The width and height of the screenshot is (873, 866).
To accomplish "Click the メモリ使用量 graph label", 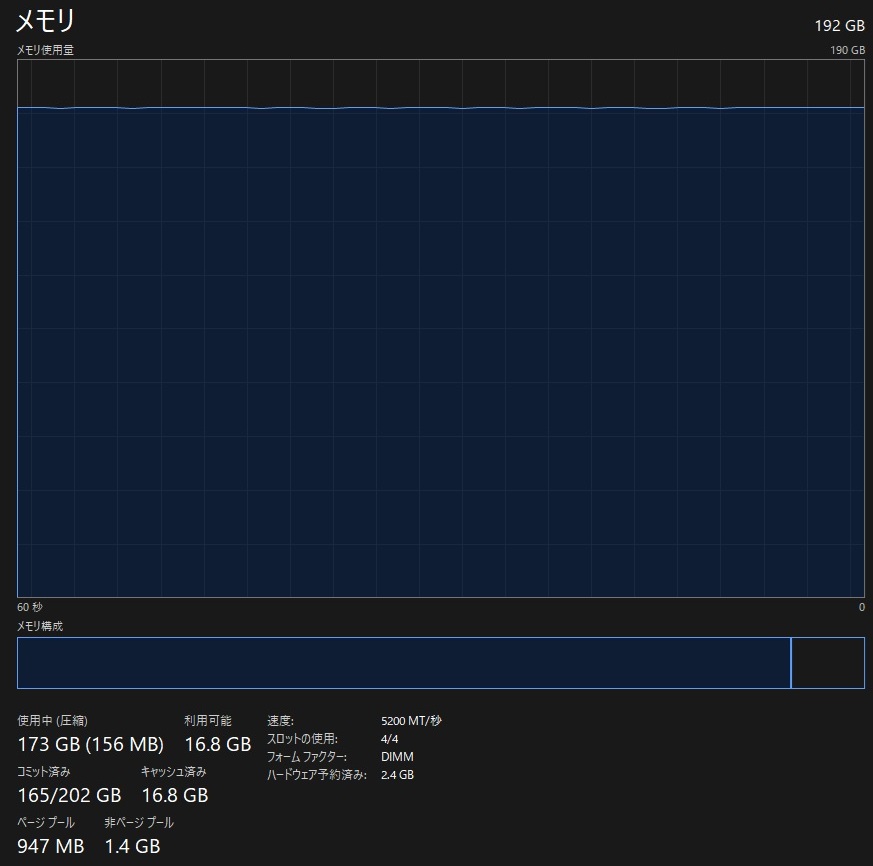I will click(45, 50).
